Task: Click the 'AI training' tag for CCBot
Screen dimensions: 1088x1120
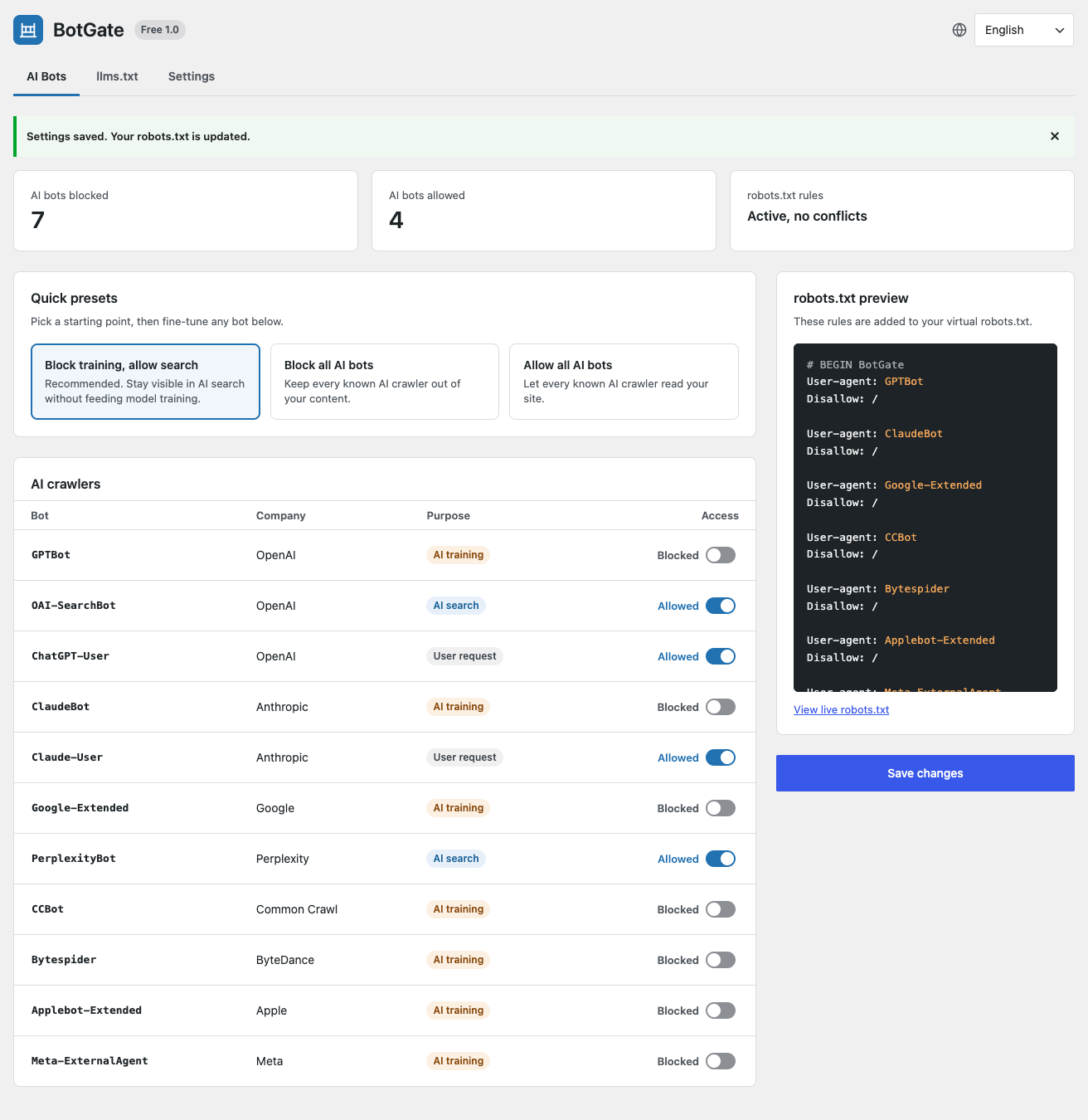Action: (459, 909)
